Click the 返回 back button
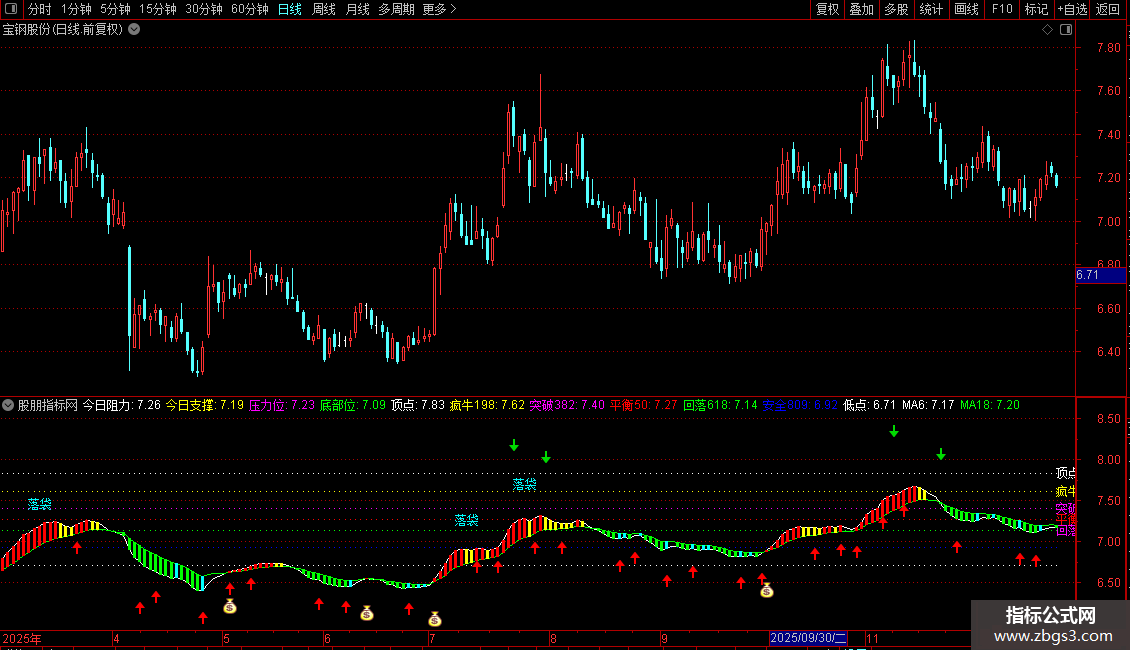Image resolution: width=1130 pixels, height=650 pixels. [1108, 9]
